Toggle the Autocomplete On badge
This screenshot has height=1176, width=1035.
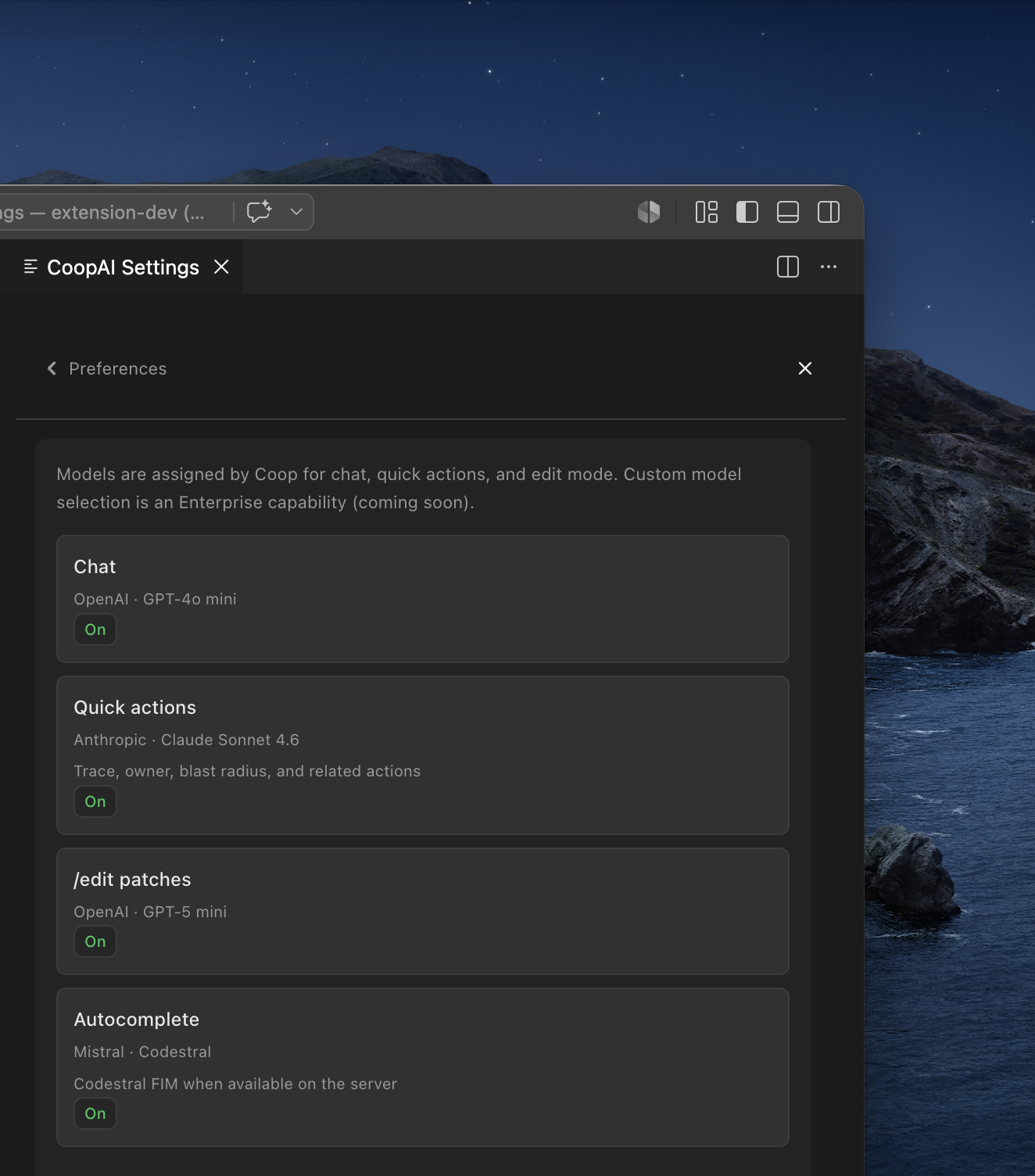pos(95,1113)
